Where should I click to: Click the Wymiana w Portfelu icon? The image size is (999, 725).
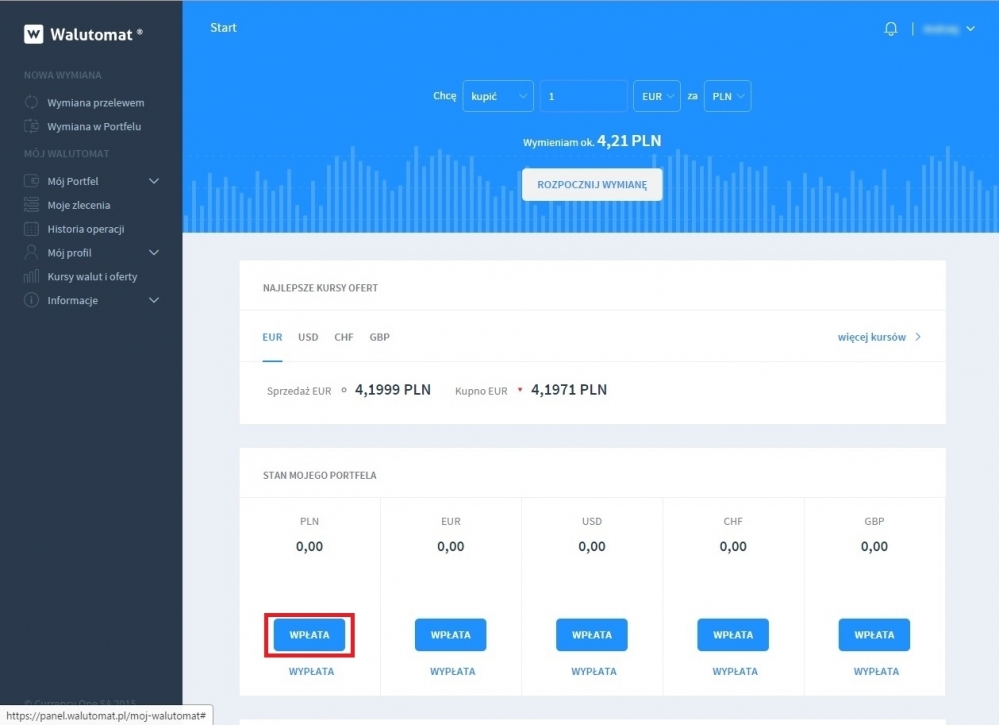[x=31, y=126]
